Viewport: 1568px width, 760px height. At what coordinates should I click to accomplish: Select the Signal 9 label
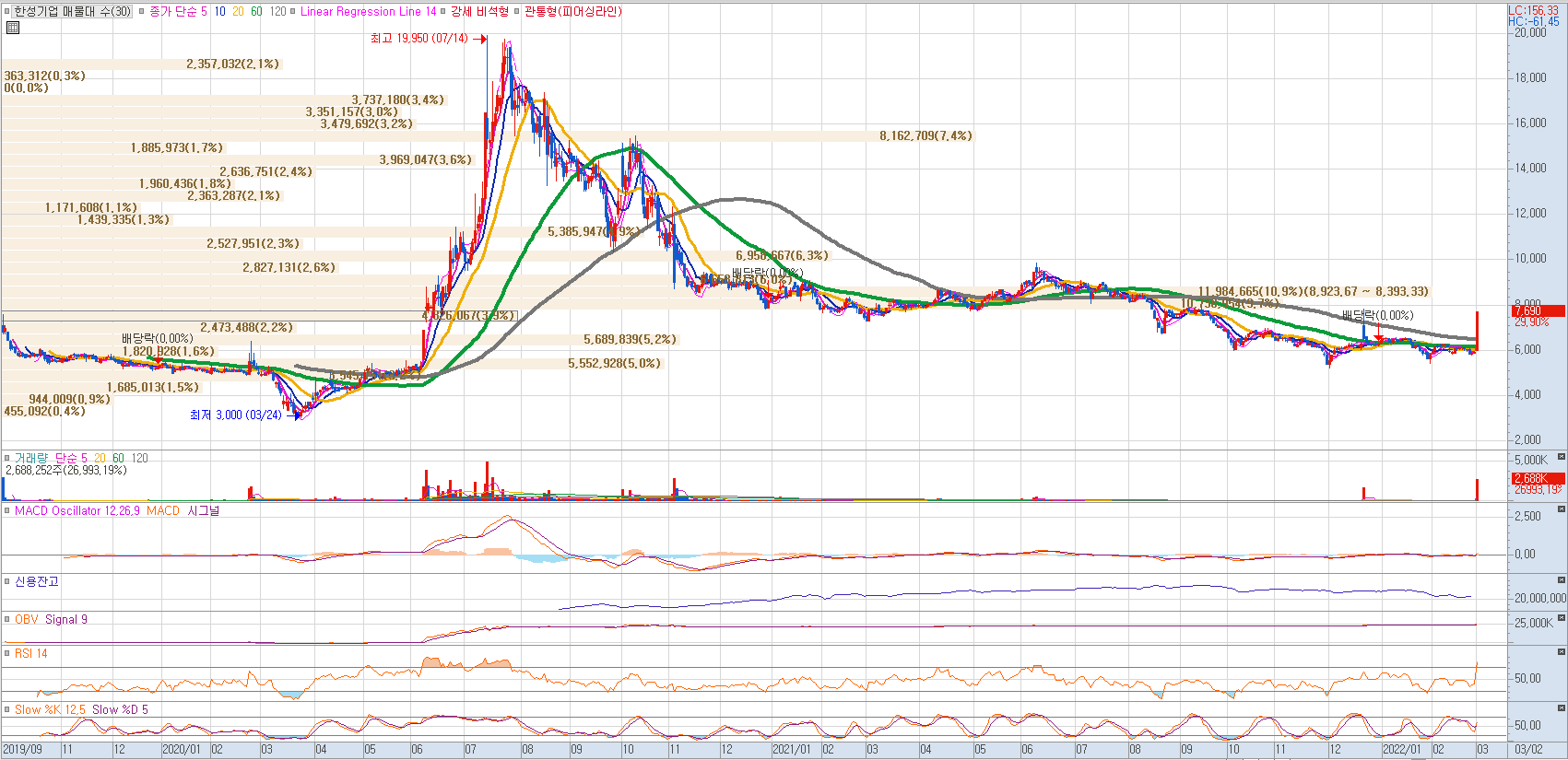[66, 619]
